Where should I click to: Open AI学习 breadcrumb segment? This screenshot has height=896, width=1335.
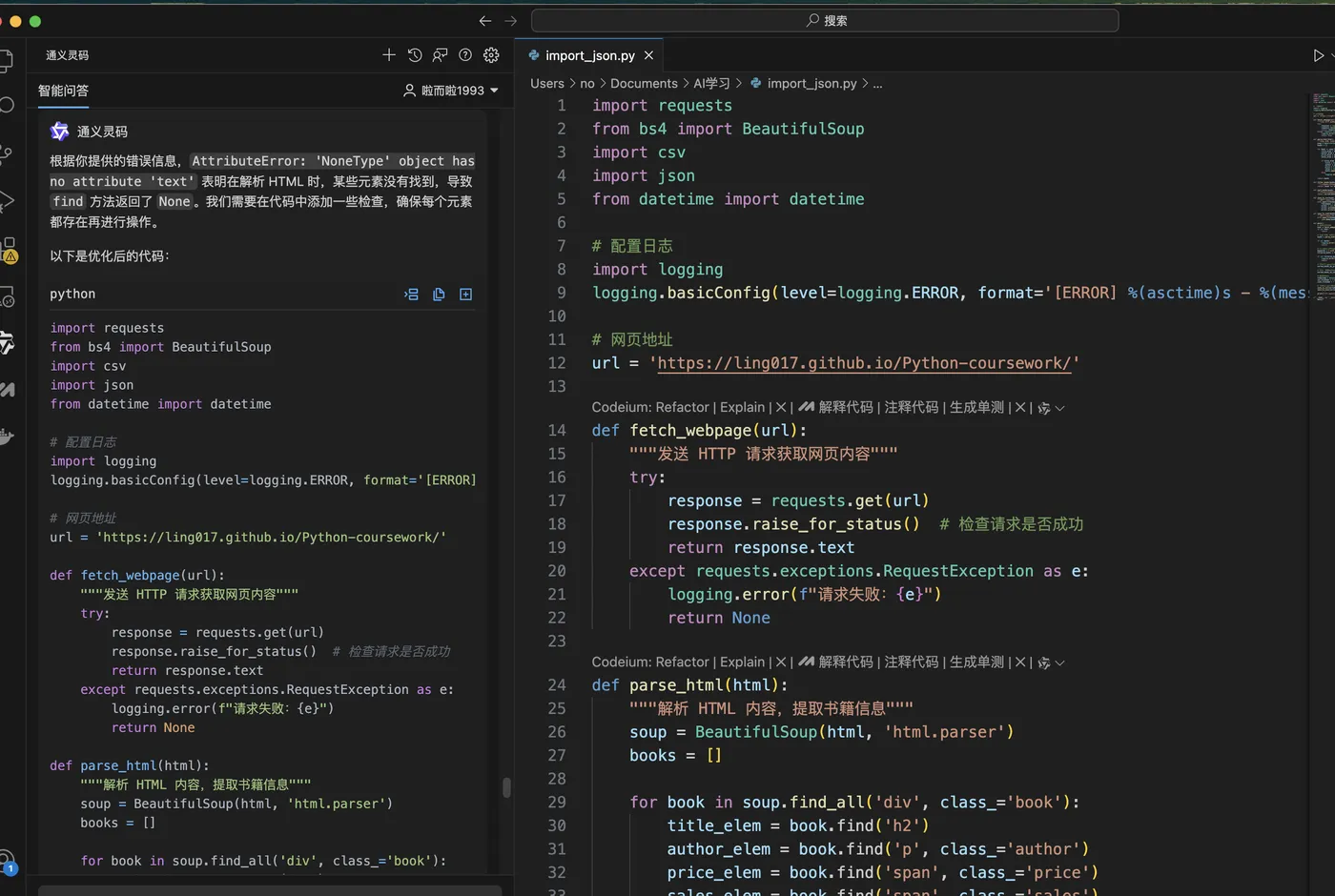pyautogui.click(x=711, y=84)
